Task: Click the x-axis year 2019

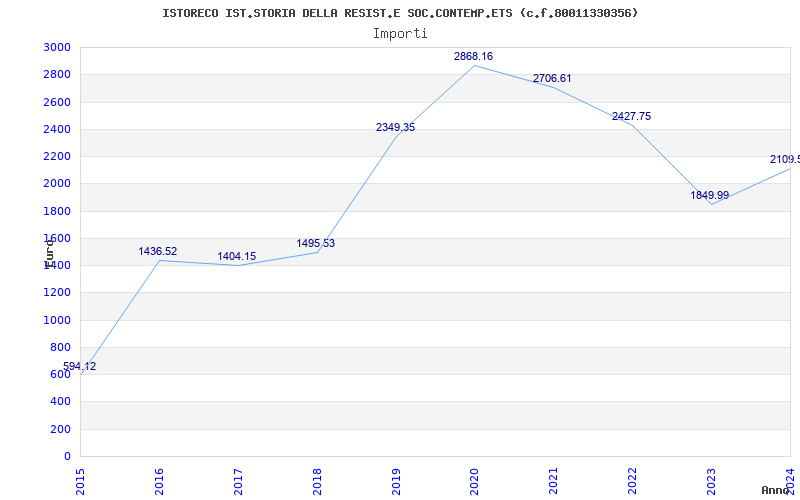Action: point(396,482)
